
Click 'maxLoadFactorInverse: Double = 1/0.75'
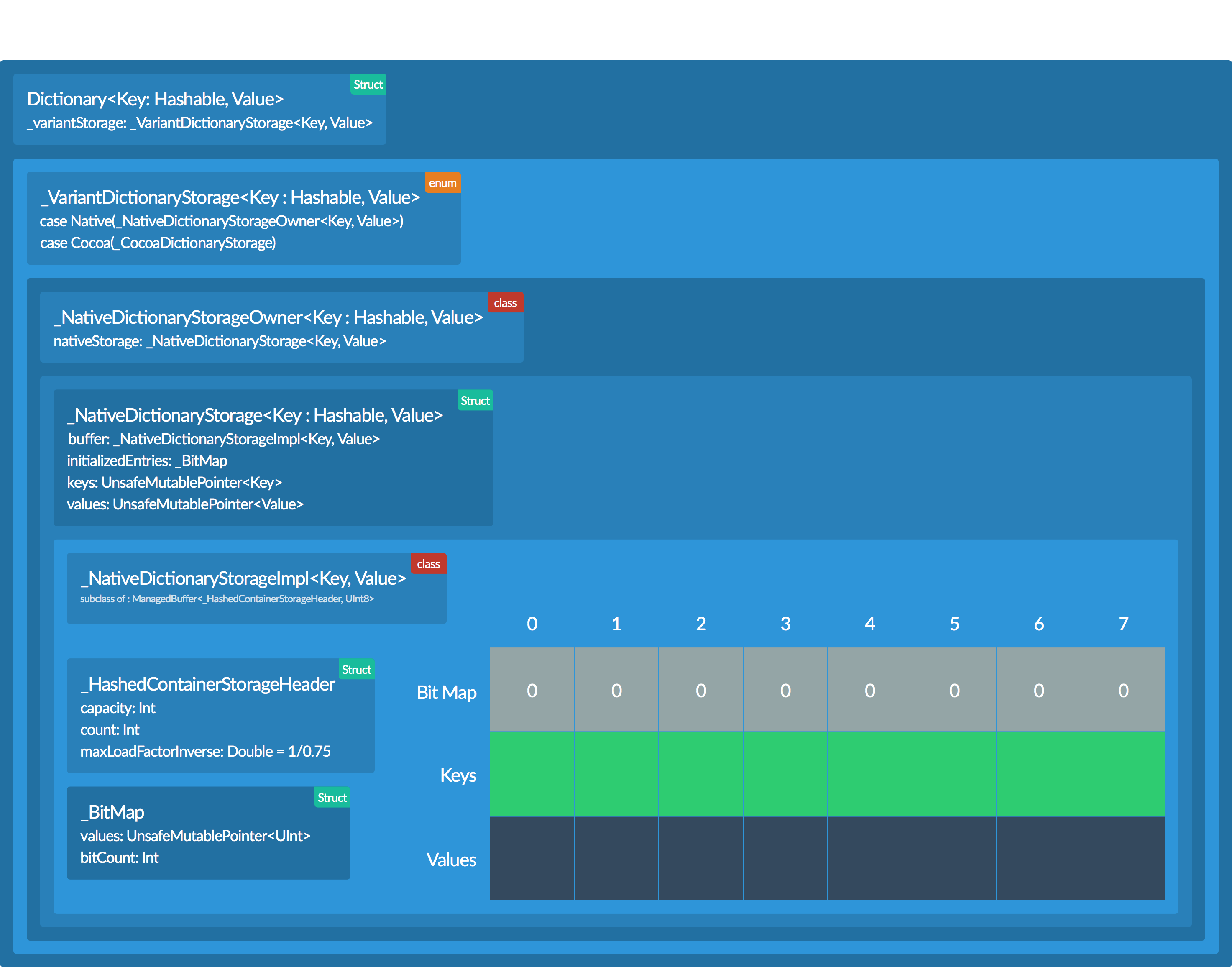point(205,751)
